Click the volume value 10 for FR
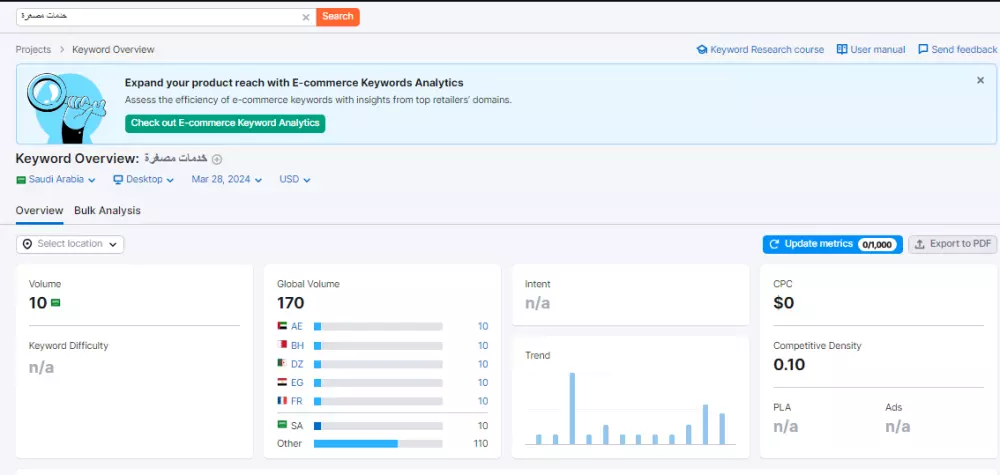Image resolution: width=1000 pixels, height=475 pixels. [x=483, y=401]
